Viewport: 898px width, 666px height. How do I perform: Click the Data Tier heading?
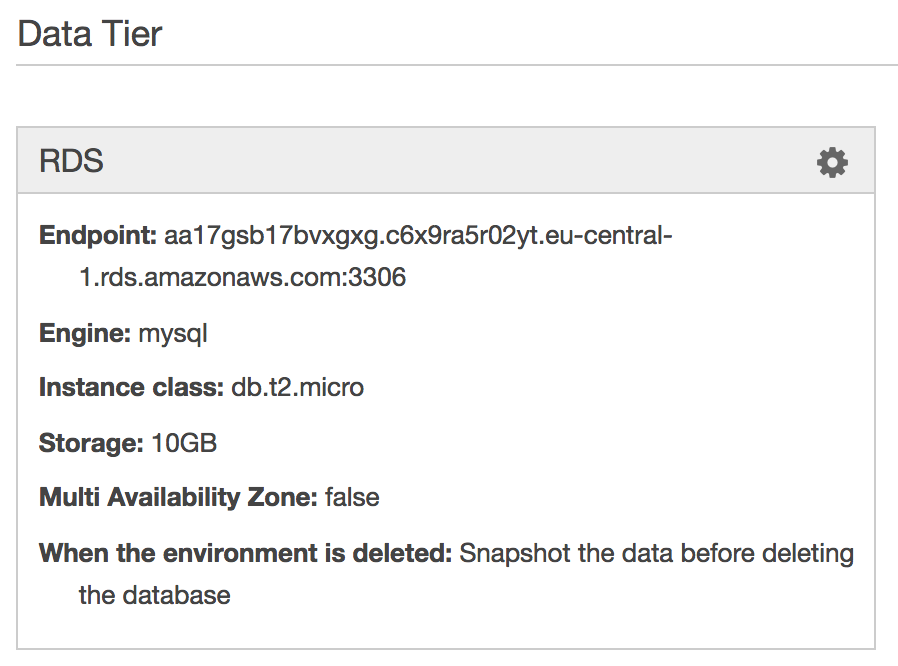[90, 34]
